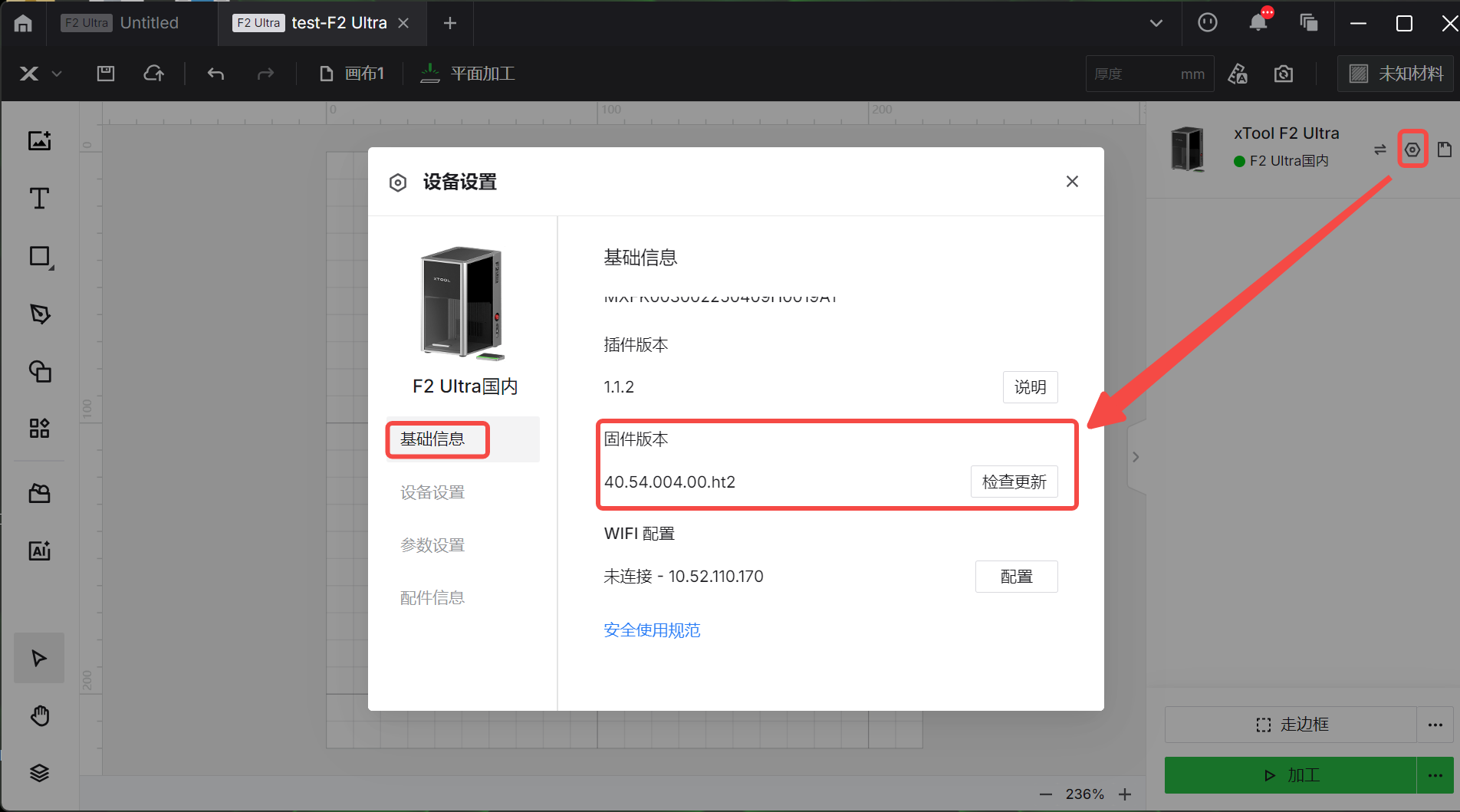The height and width of the screenshot is (812, 1460).
Task: Click plugin version text 1.1.2
Action: point(619,387)
